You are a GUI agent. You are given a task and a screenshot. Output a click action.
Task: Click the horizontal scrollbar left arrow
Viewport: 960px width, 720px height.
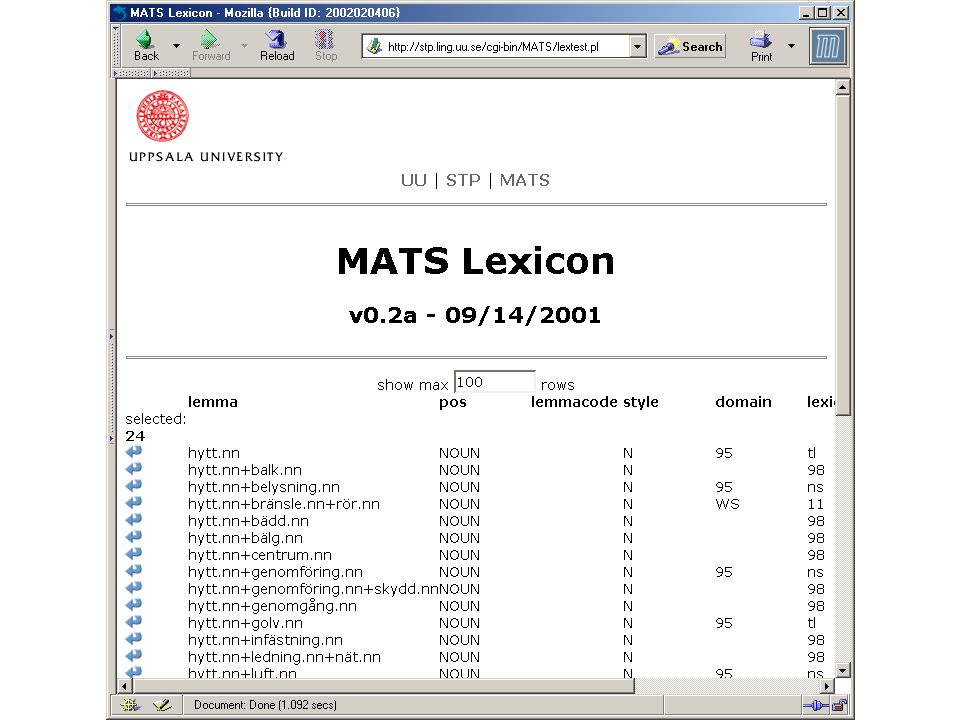coord(124,686)
